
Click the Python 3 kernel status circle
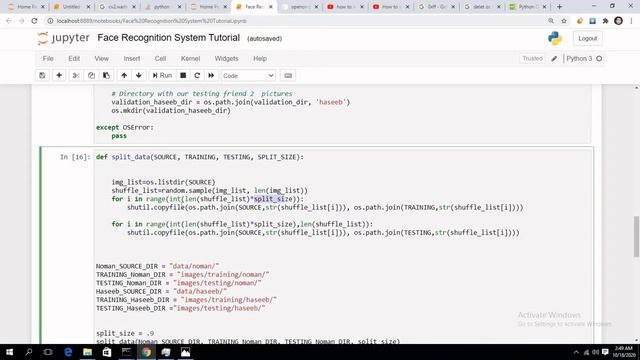(599, 59)
